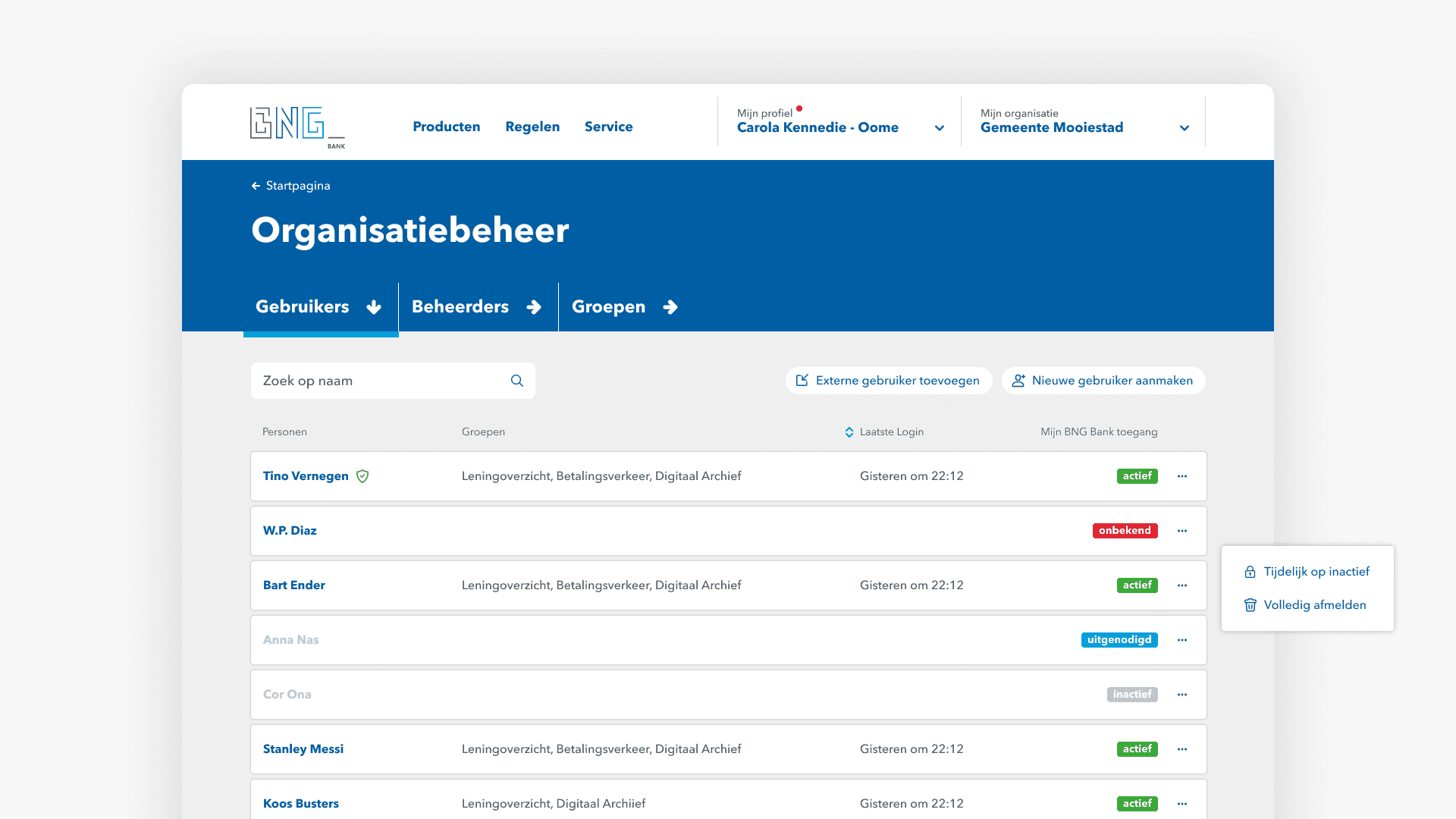Switch to the Groepen tab
This screenshot has width=1456, height=819.
pos(624,307)
